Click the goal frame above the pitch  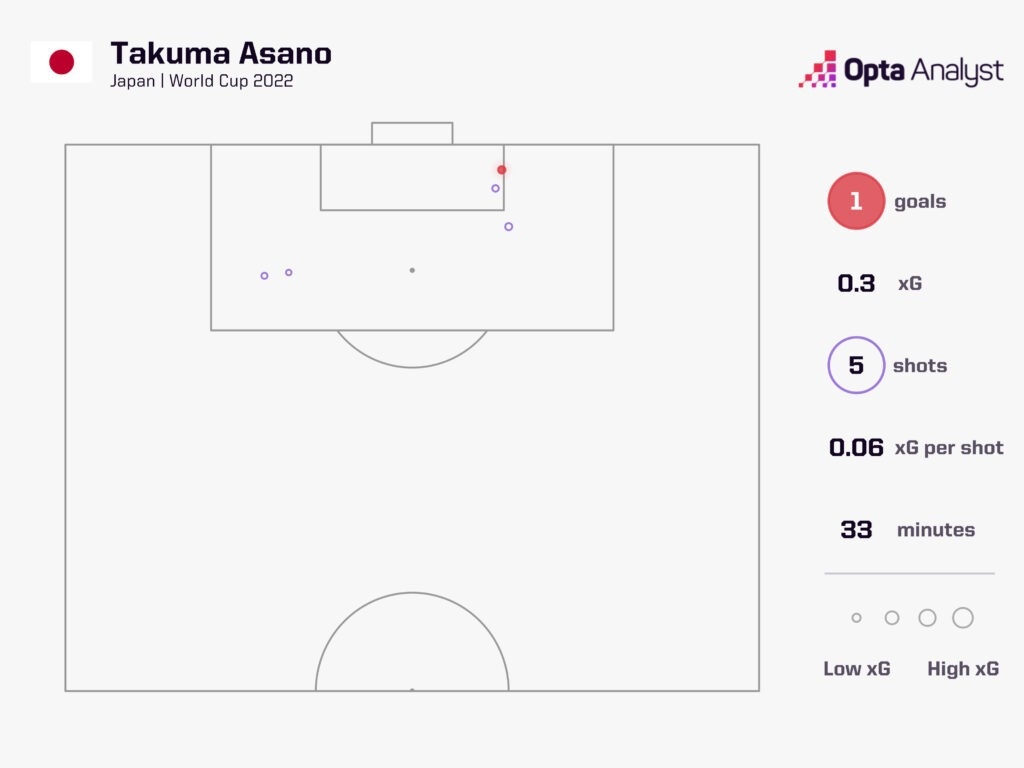point(412,133)
